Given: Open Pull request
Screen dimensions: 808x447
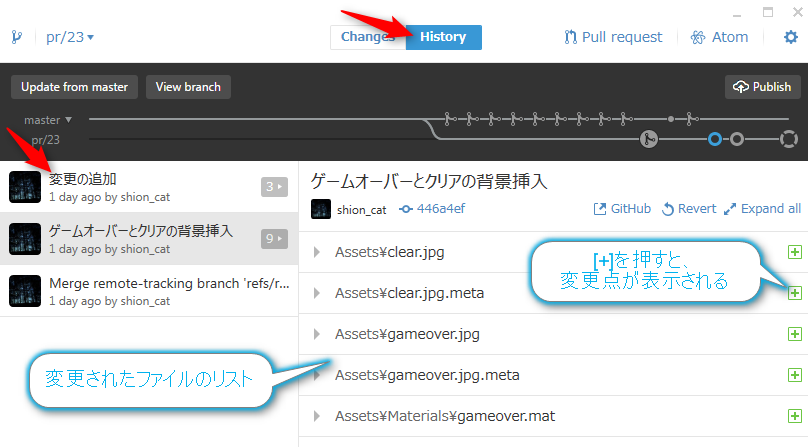Looking at the screenshot, I should 613,37.
